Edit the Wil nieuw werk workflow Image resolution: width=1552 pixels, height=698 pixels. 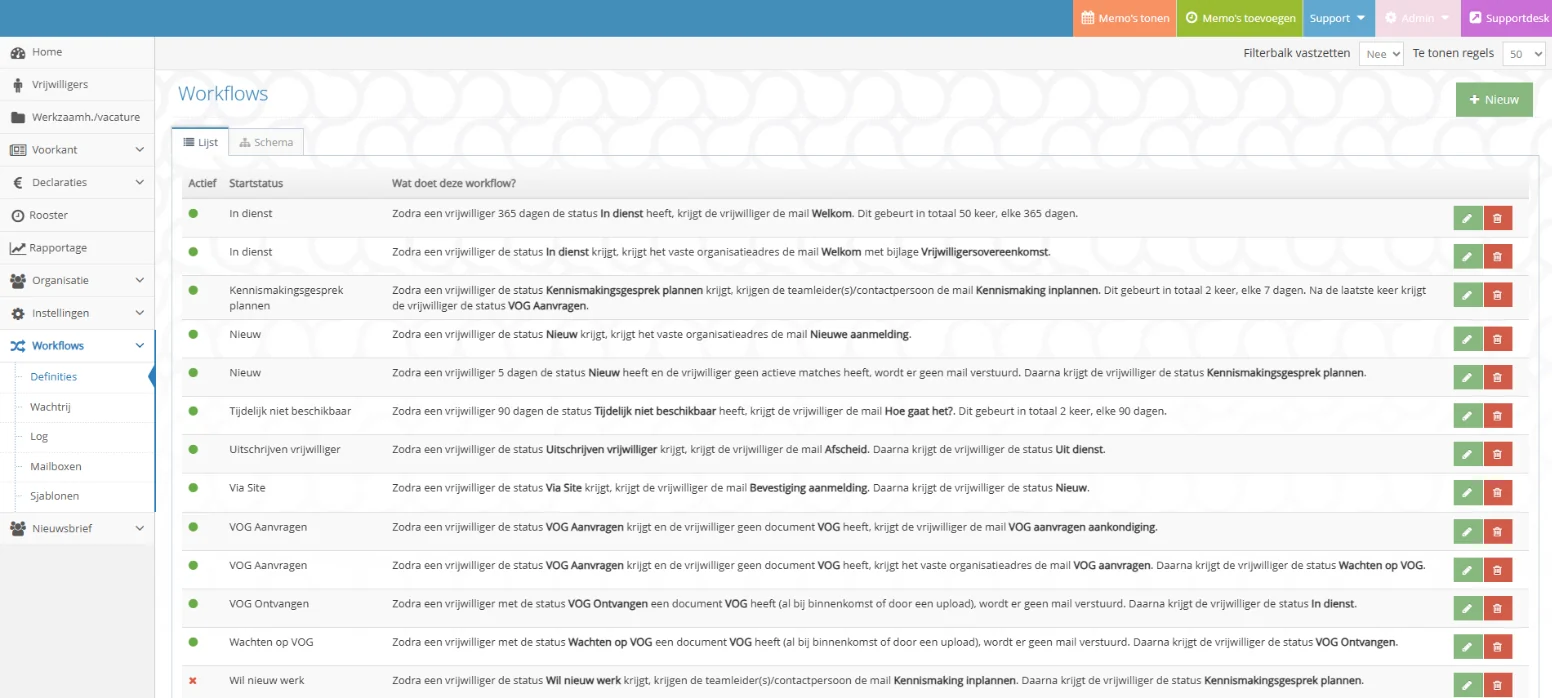1467,685
